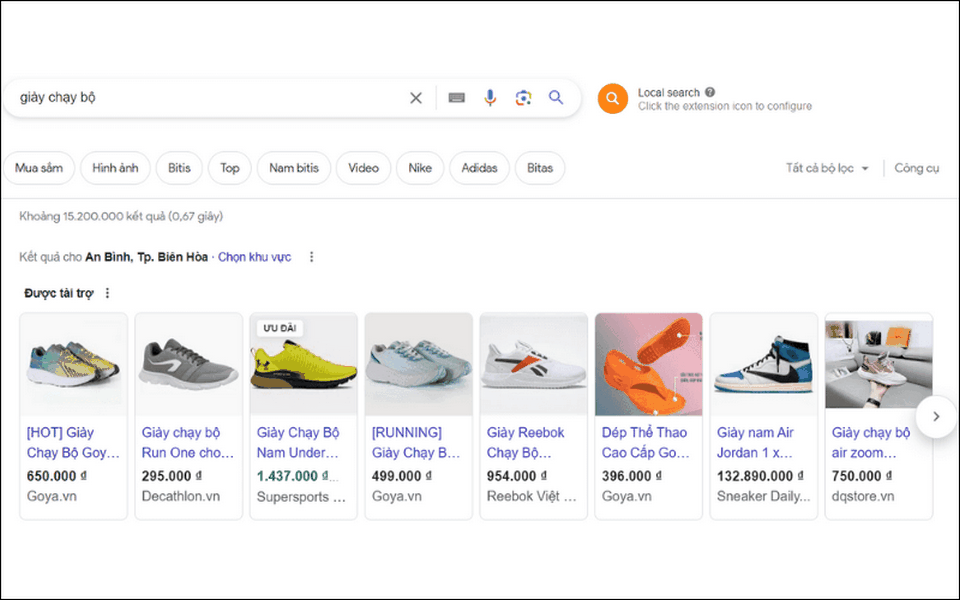Click the Supersports seller name

click(301, 497)
